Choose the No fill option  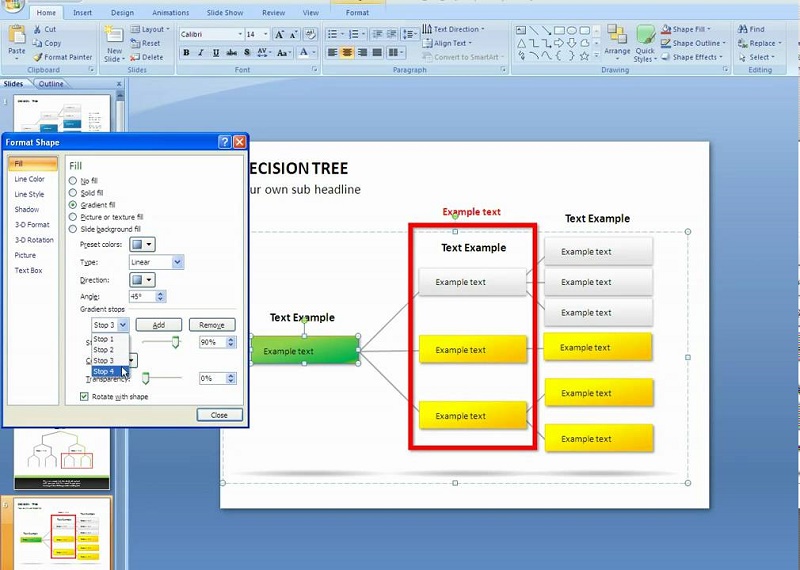(73, 181)
